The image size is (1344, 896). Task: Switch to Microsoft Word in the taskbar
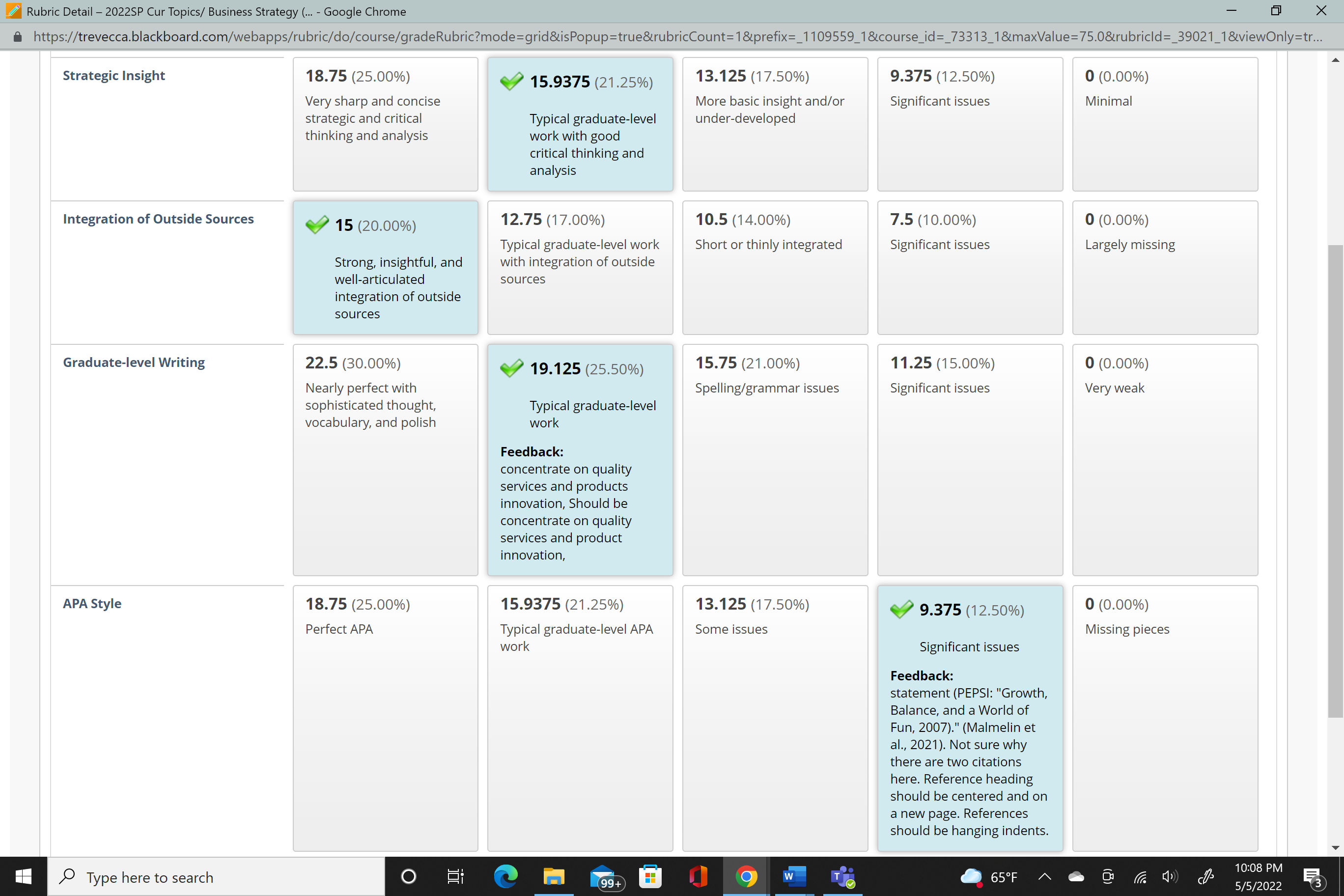tap(794, 876)
